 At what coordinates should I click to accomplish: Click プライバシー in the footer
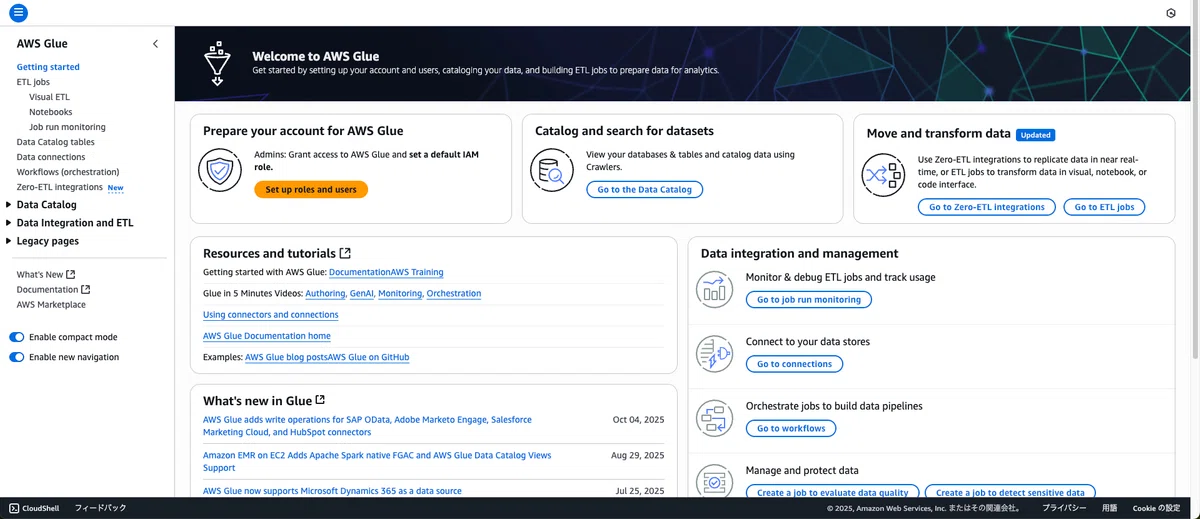pyautogui.click(x=1064, y=508)
